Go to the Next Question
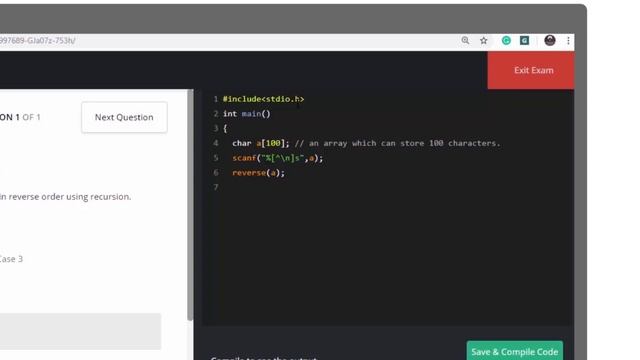 (x=124, y=117)
